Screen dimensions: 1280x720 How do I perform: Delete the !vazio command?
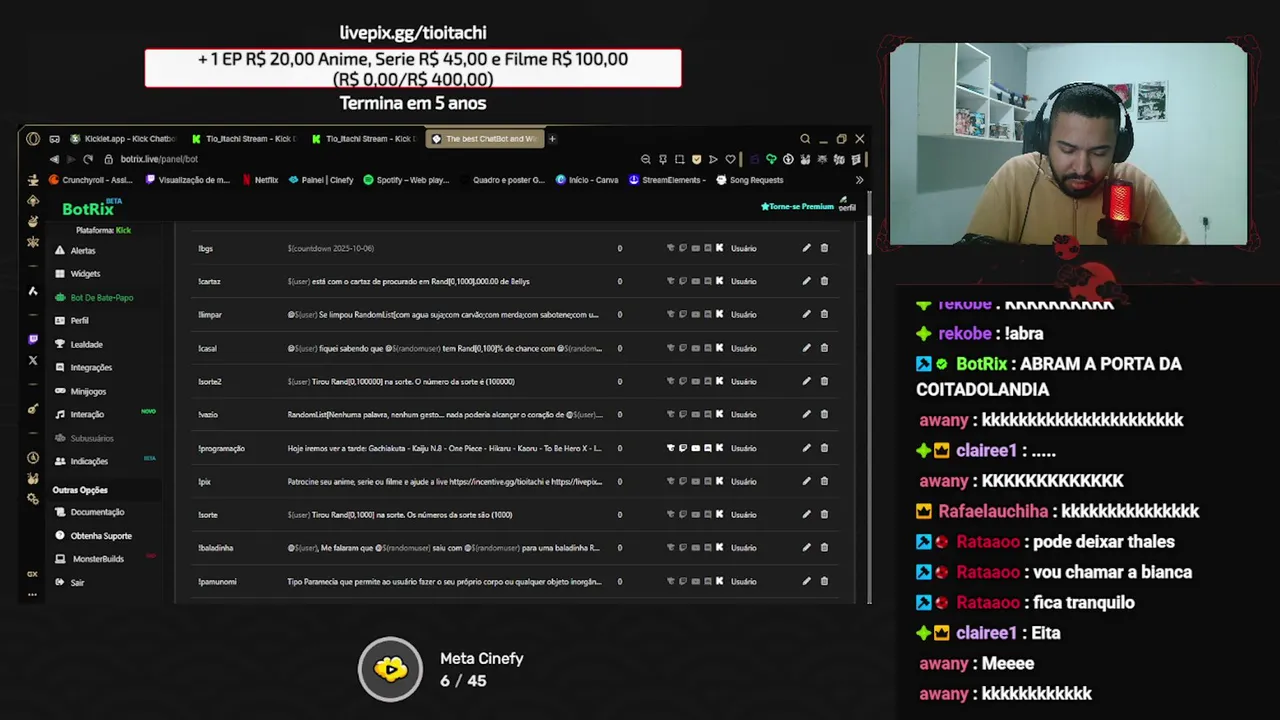point(824,415)
